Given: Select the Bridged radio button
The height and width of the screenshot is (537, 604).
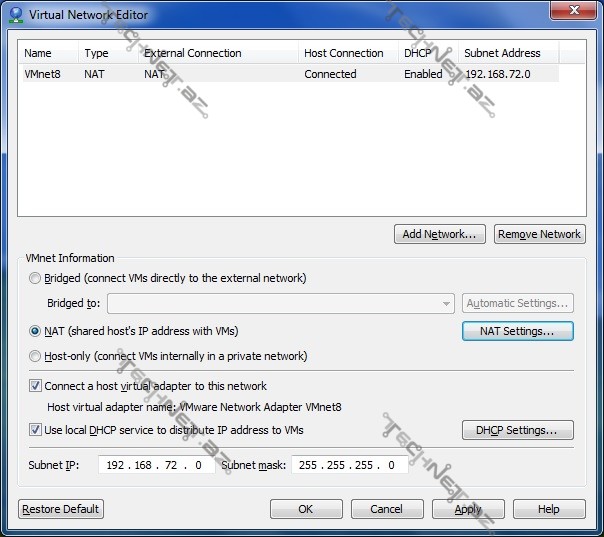Looking at the screenshot, I should [x=35, y=278].
